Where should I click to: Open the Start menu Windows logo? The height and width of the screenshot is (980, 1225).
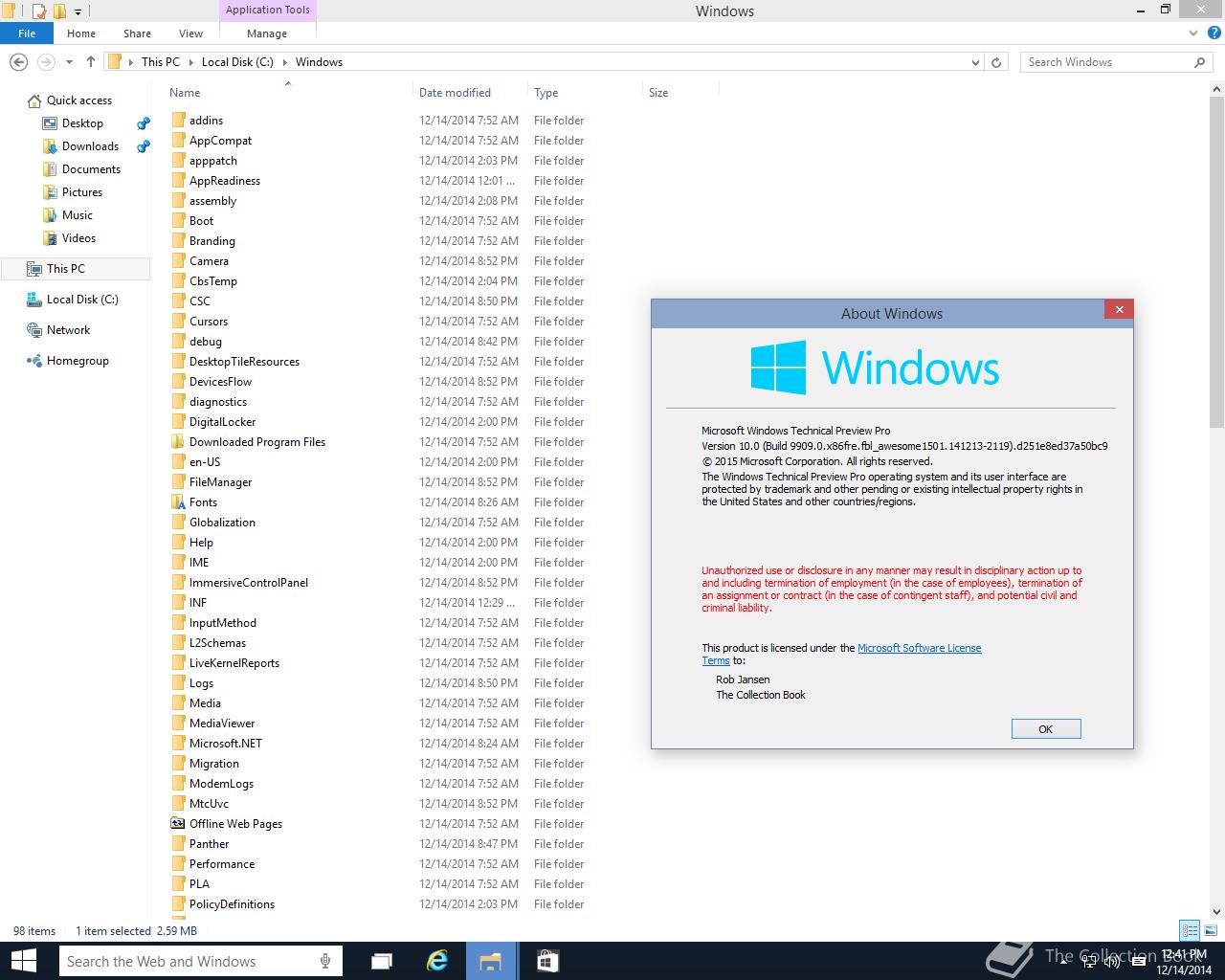(23, 961)
